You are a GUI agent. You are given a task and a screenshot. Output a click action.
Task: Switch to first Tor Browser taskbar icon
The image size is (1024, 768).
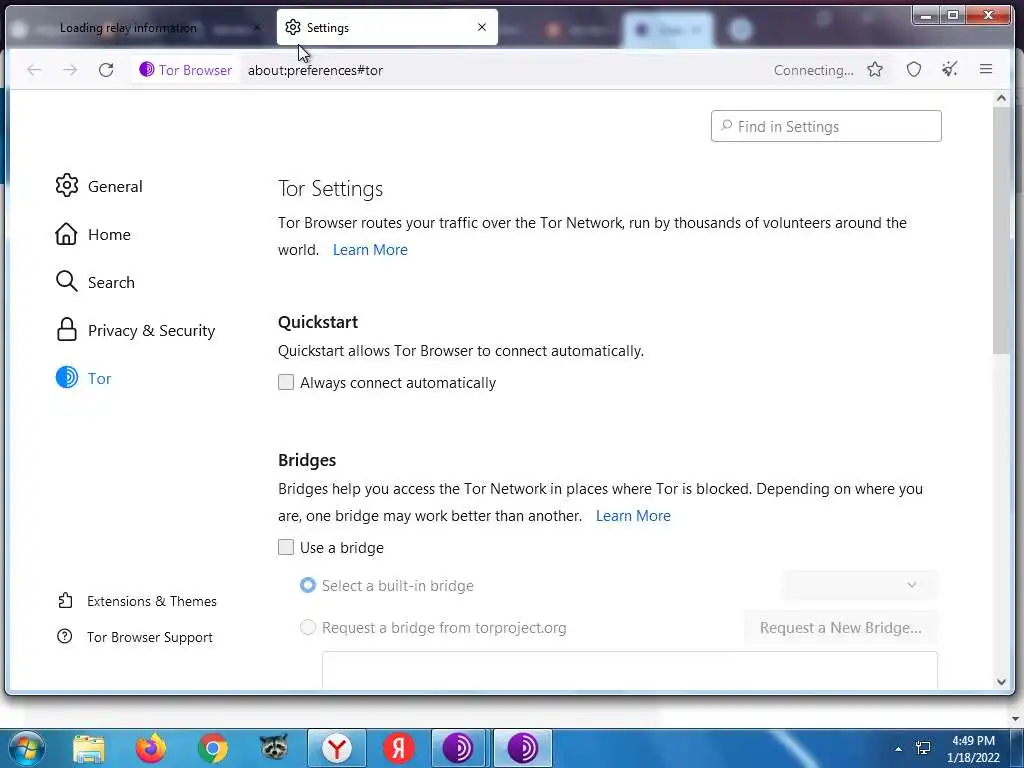click(458, 748)
